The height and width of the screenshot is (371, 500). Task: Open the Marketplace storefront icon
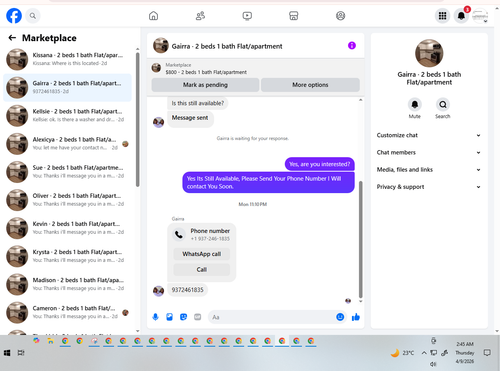pyautogui.click(x=294, y=16)
